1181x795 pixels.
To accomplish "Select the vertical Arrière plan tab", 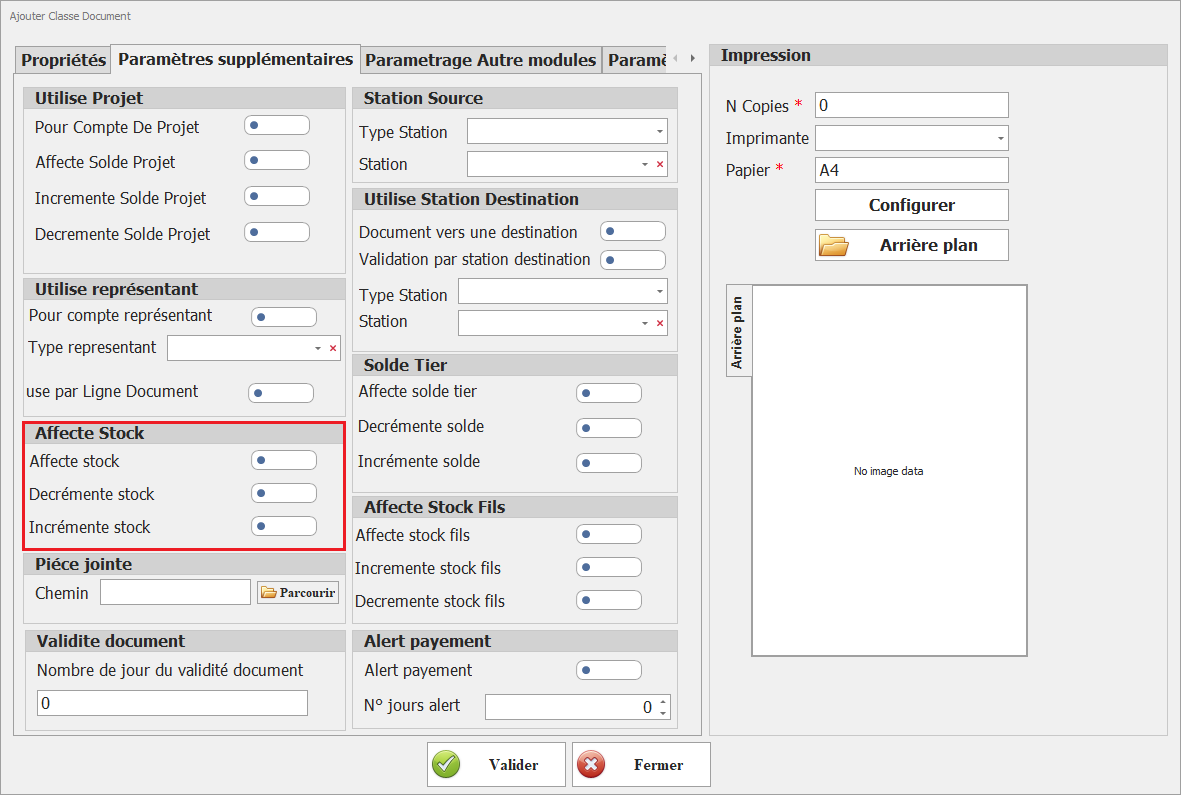I will click(x=737, y=331).
